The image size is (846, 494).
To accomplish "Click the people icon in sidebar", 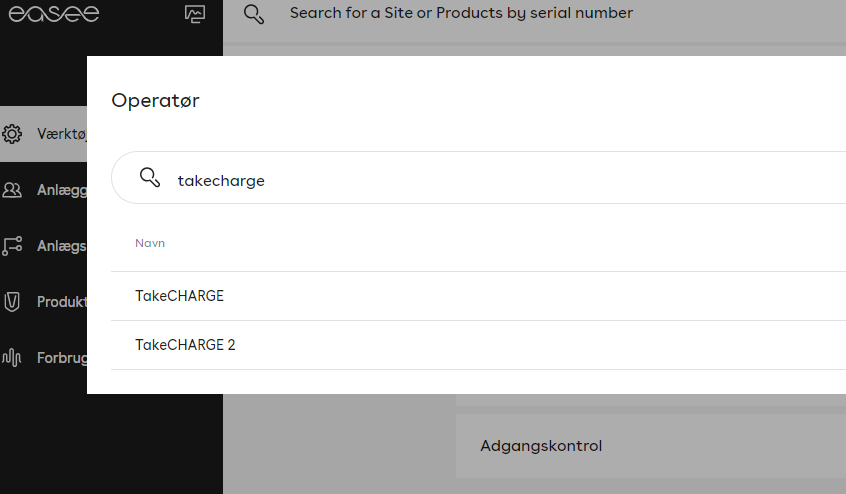I will [x=13, y=189].
